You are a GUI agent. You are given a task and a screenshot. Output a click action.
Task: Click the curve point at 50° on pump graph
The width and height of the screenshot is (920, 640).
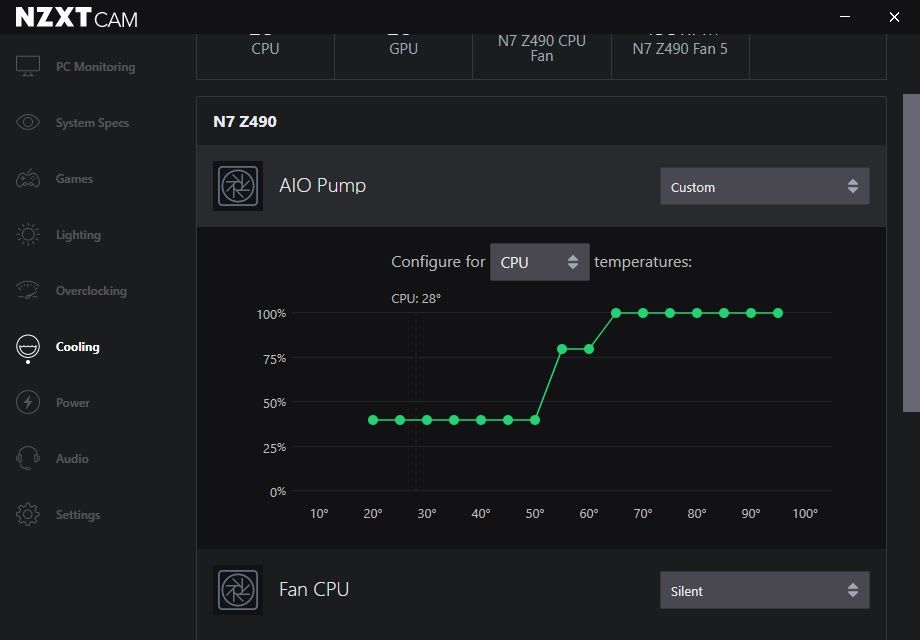pyautogui.click(x=535, y=420)
